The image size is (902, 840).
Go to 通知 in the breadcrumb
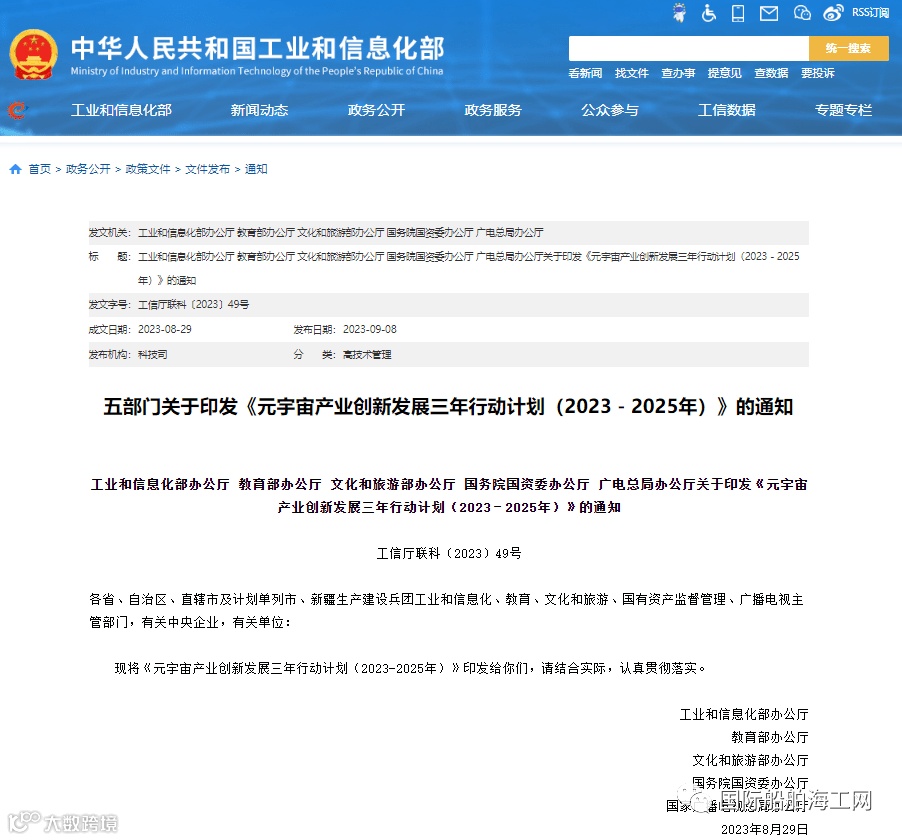click(x=256, y=169)
